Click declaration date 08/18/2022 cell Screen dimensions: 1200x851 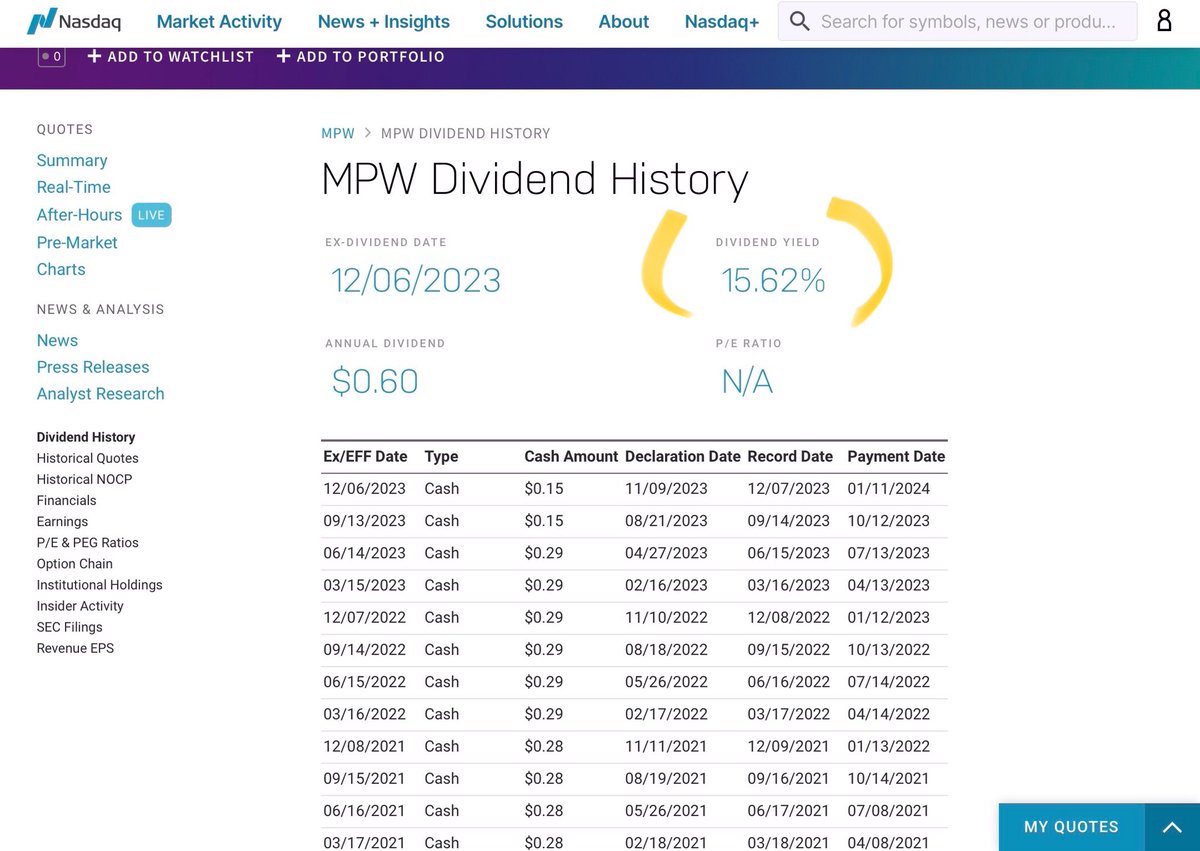666,649
